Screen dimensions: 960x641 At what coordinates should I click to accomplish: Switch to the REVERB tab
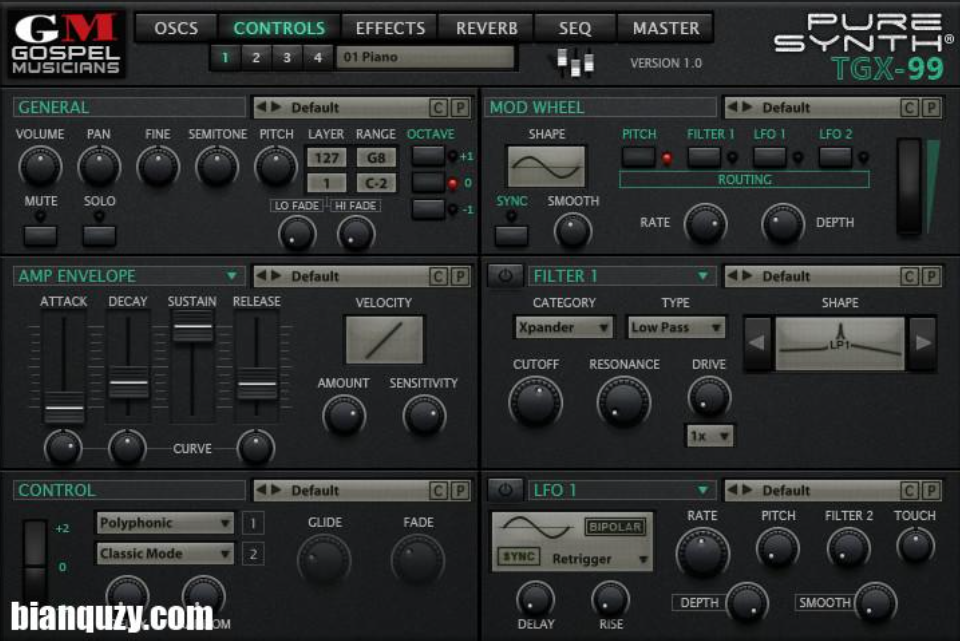tap(487, 28)
